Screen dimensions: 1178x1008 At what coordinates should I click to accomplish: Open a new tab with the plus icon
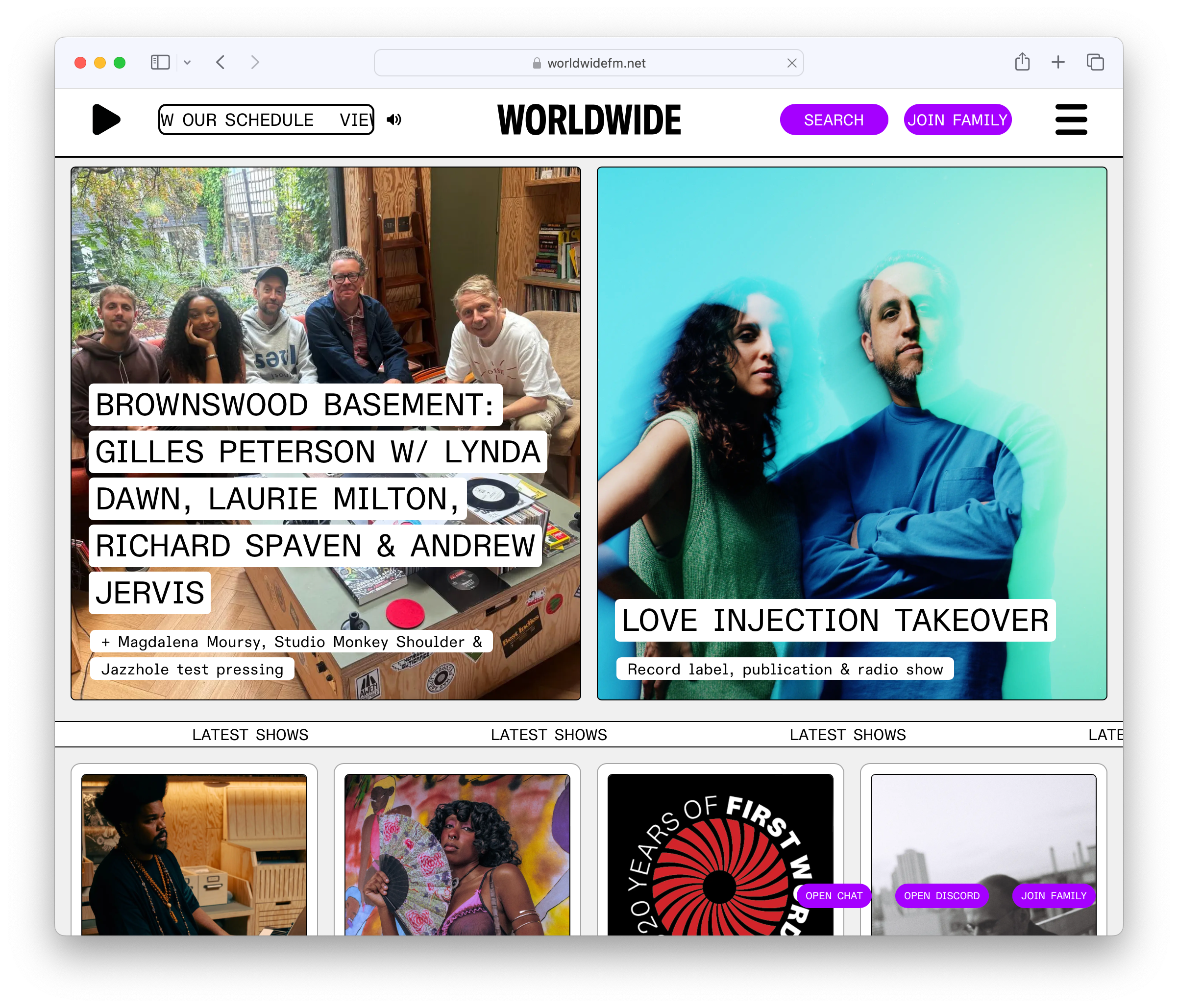pyautogui.click(x=1057, y=62)
